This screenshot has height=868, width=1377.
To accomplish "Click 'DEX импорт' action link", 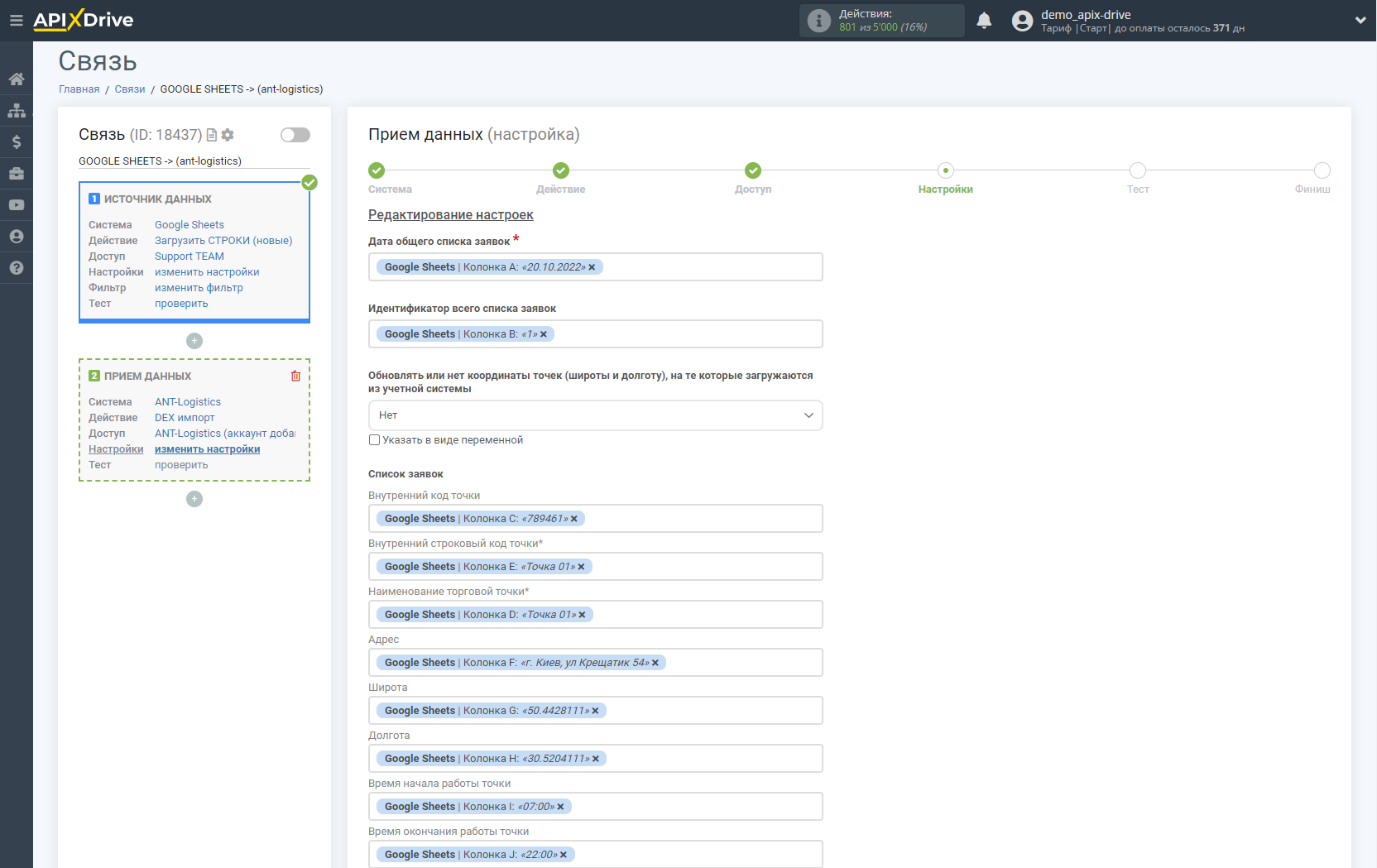I will coord(185,418).
